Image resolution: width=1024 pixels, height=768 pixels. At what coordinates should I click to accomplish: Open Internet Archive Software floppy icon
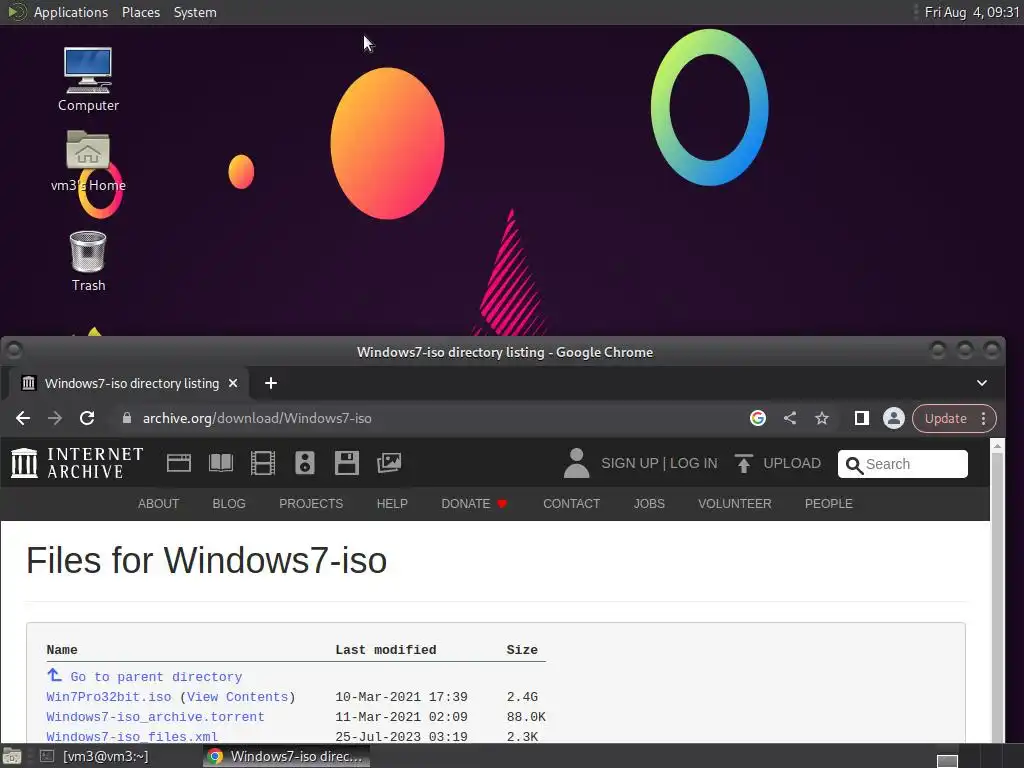[347, 463]
